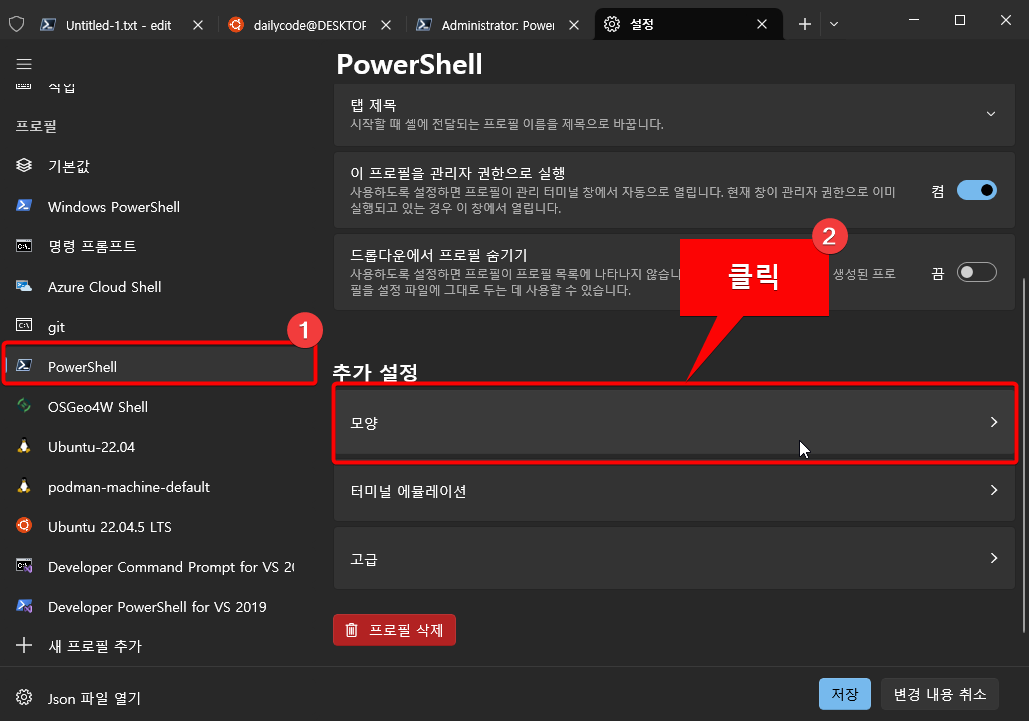Click the trash icon on 프로필 삭제

tap(352, 630)
